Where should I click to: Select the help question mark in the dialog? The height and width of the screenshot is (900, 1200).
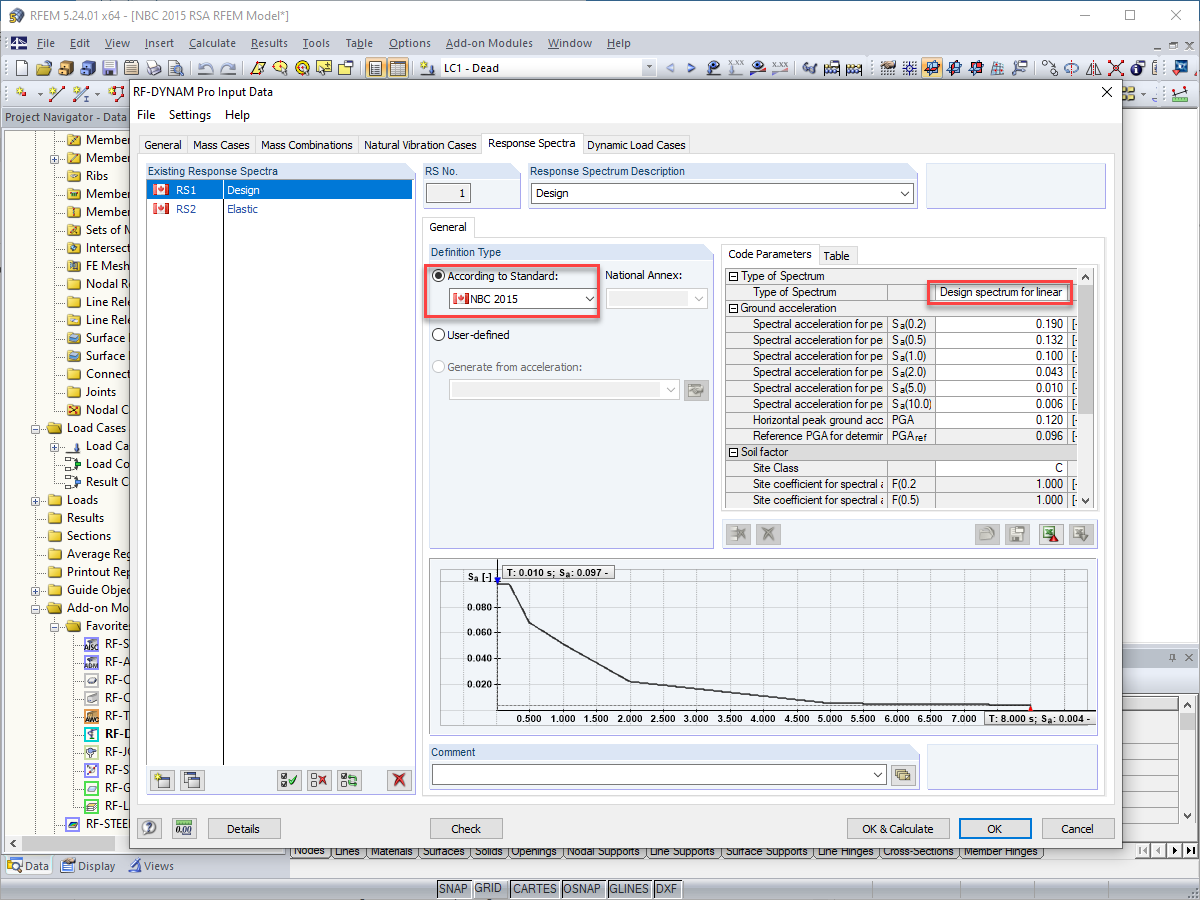149,828
